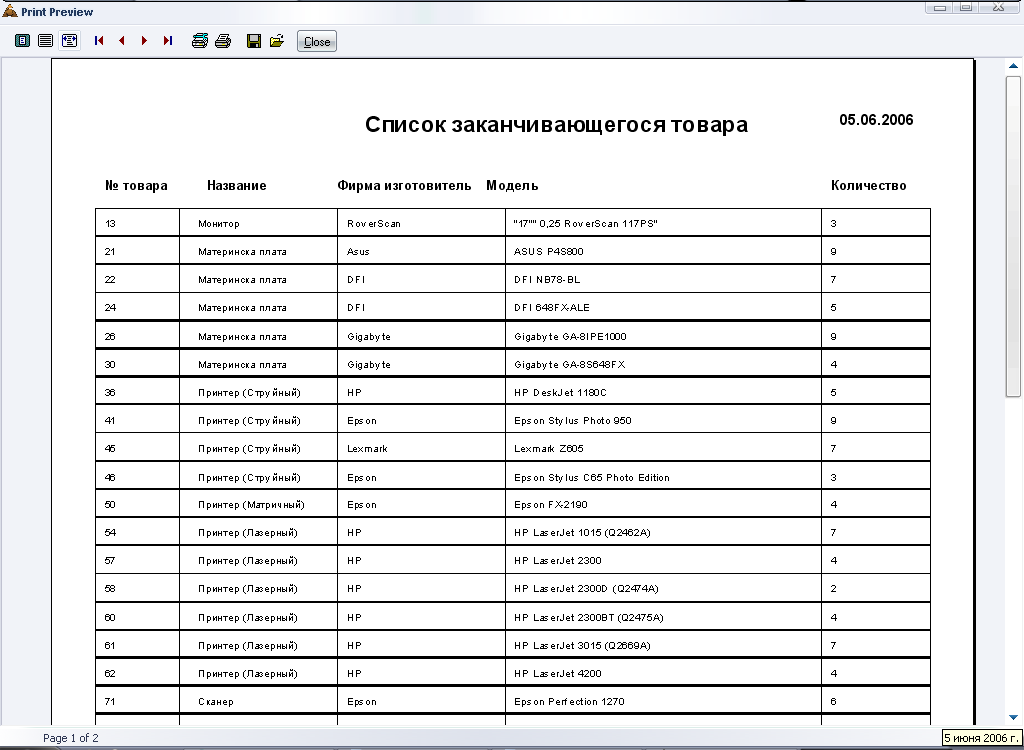Save the report with floppy icon
1024x750 pixels.
point(254,41)
